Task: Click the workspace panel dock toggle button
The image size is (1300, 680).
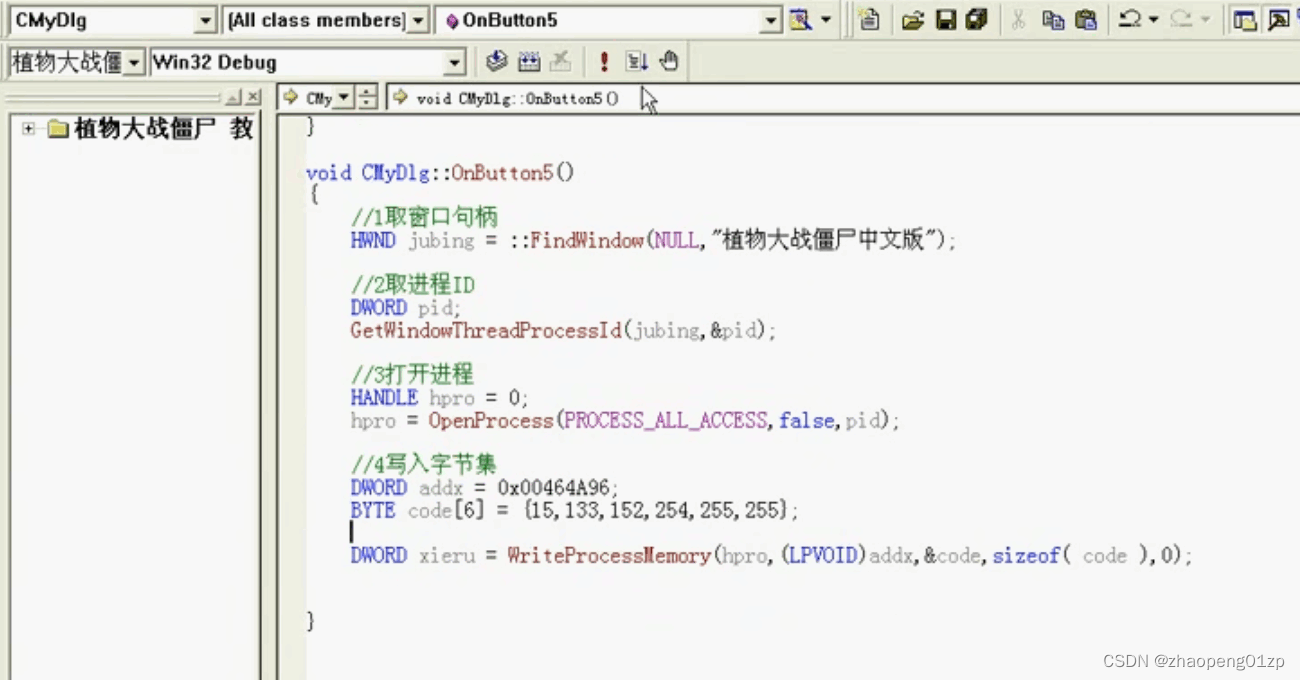Action: pyautogui.click(x=233, y=97)
